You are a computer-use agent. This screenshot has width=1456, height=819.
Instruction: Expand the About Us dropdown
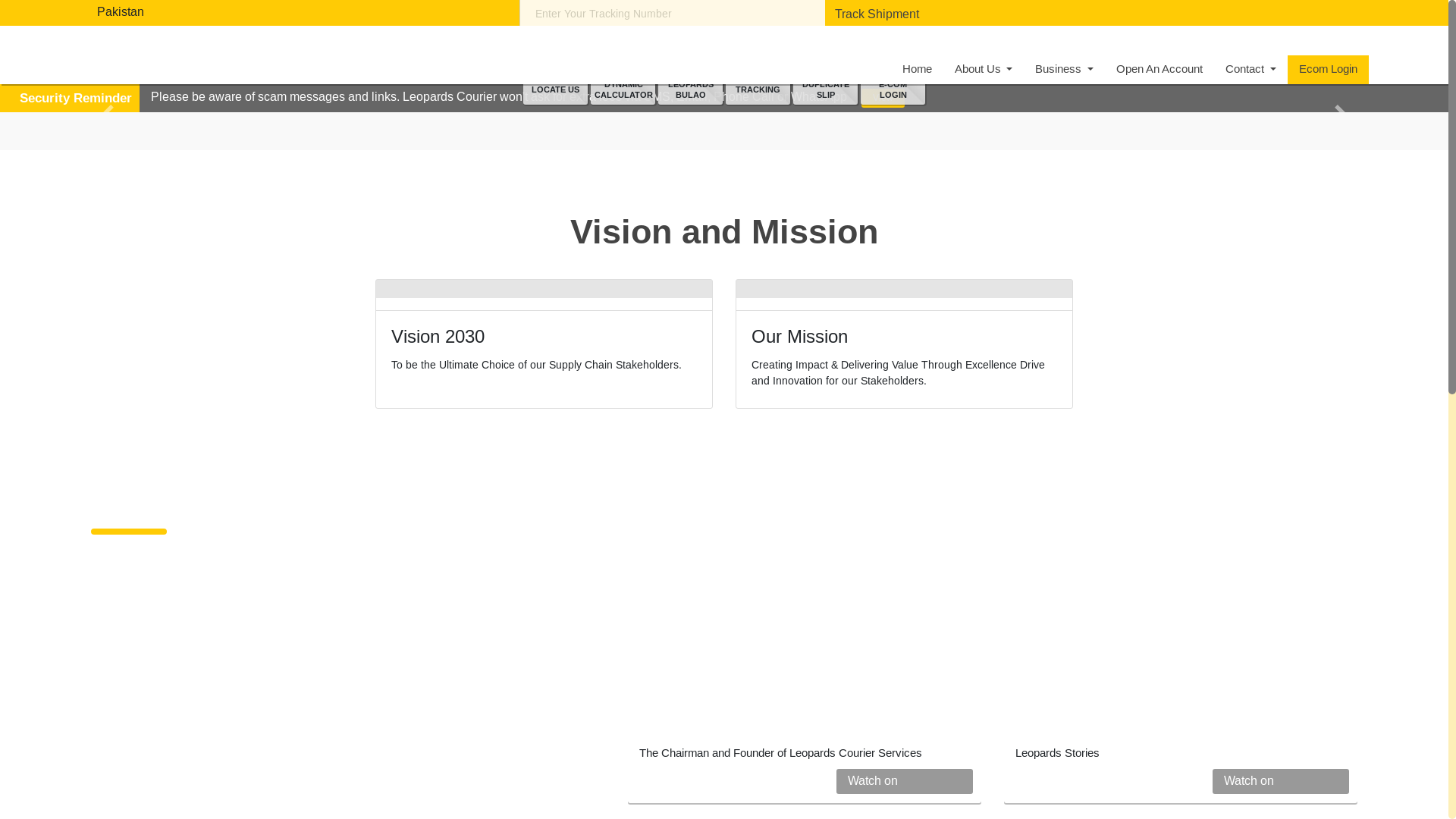[983, 69]
